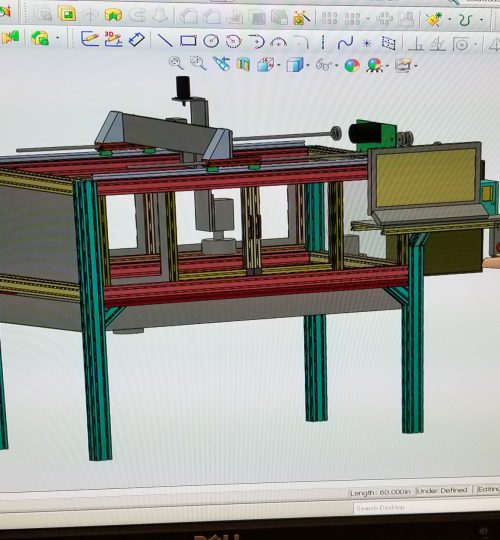Screen dimensions: 500x540
Task: Click the green Curves icon
Action: 465,20
